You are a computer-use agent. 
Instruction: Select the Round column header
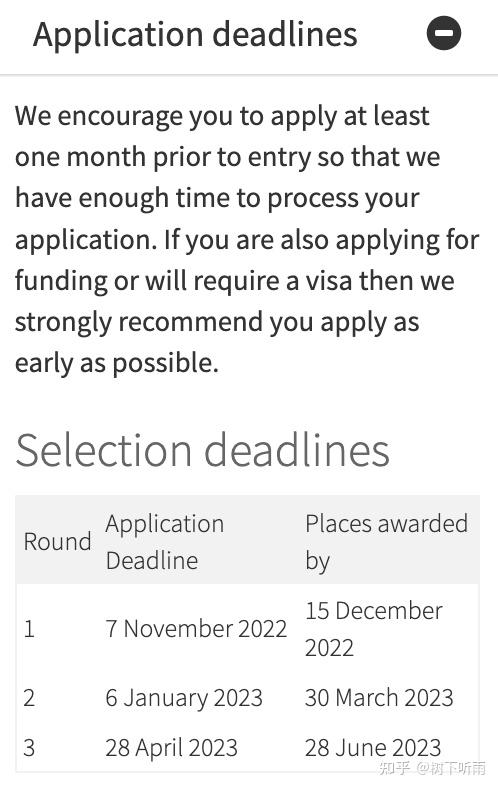click(x=57, y=542)
